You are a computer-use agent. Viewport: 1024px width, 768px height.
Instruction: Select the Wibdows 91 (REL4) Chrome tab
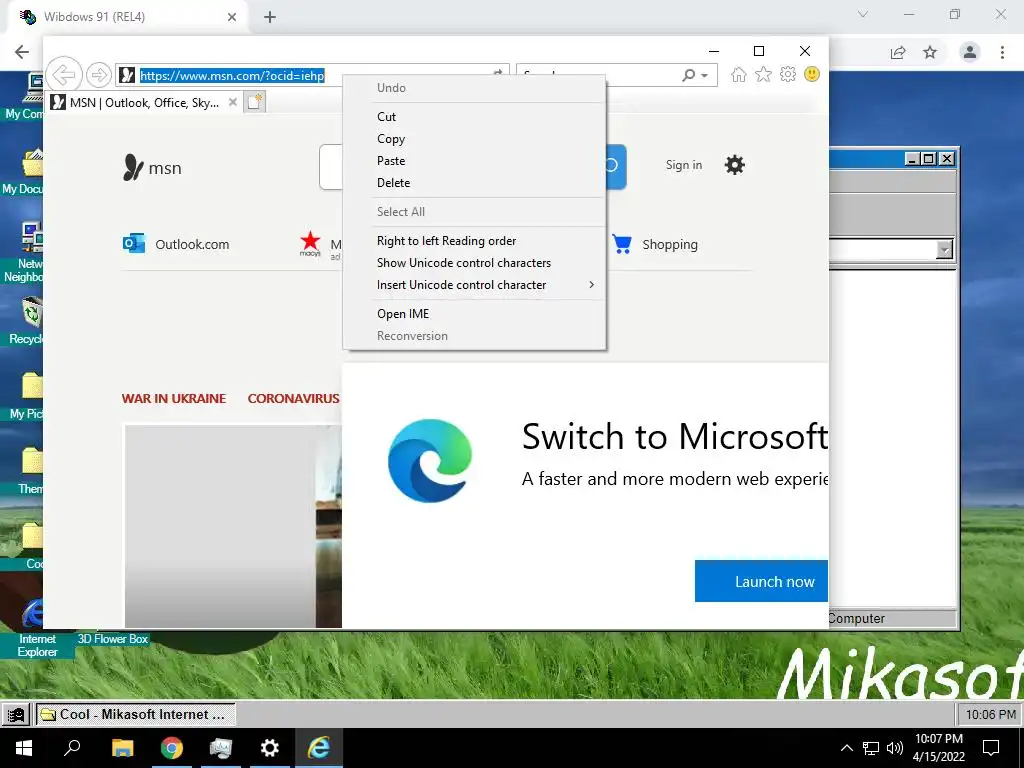[127, 17]
